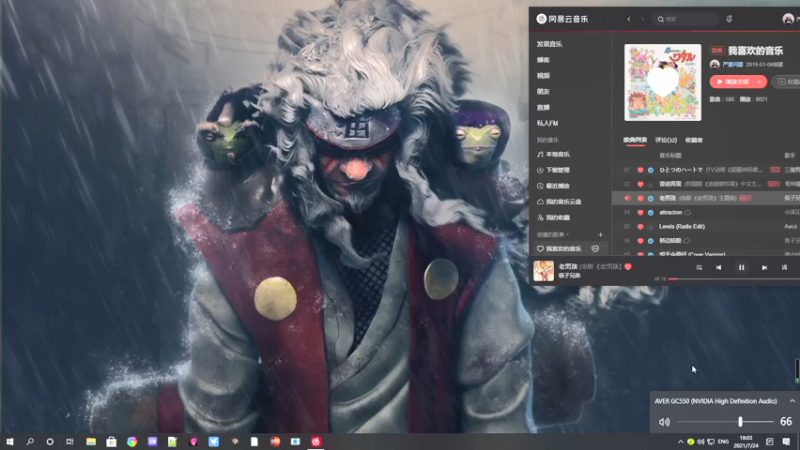Image resolution: width=800 pixels, height=450 pixels.
Task: Switch to the 歌曲列表 tab
Action: pyautogui.click(x=635, y=140)
